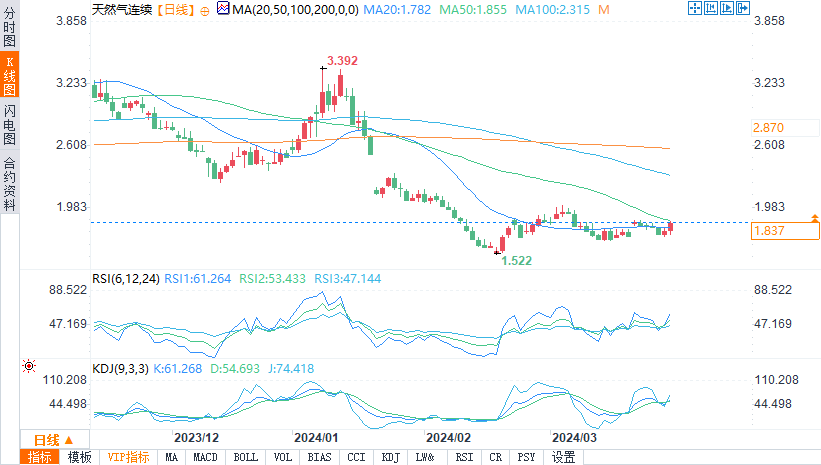This screenshot has width=821, height=465.
Task: Click the MA100:2.315 value
Action: 552,10
